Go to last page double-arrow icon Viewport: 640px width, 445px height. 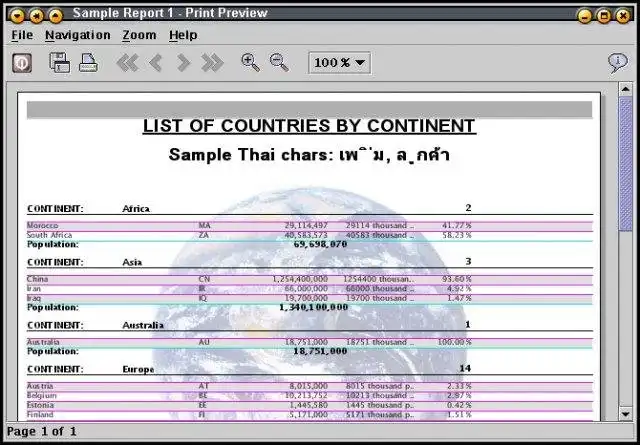(212, 63)
